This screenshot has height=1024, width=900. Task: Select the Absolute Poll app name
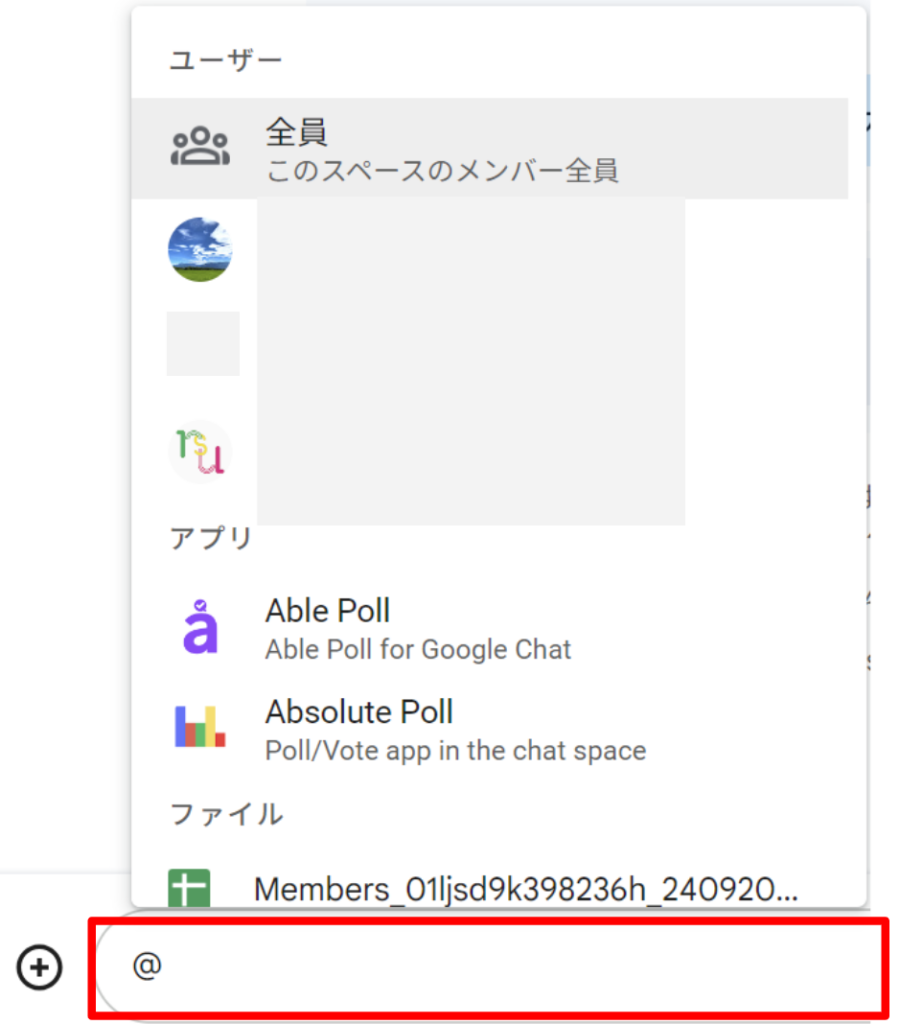click(359, 712)
